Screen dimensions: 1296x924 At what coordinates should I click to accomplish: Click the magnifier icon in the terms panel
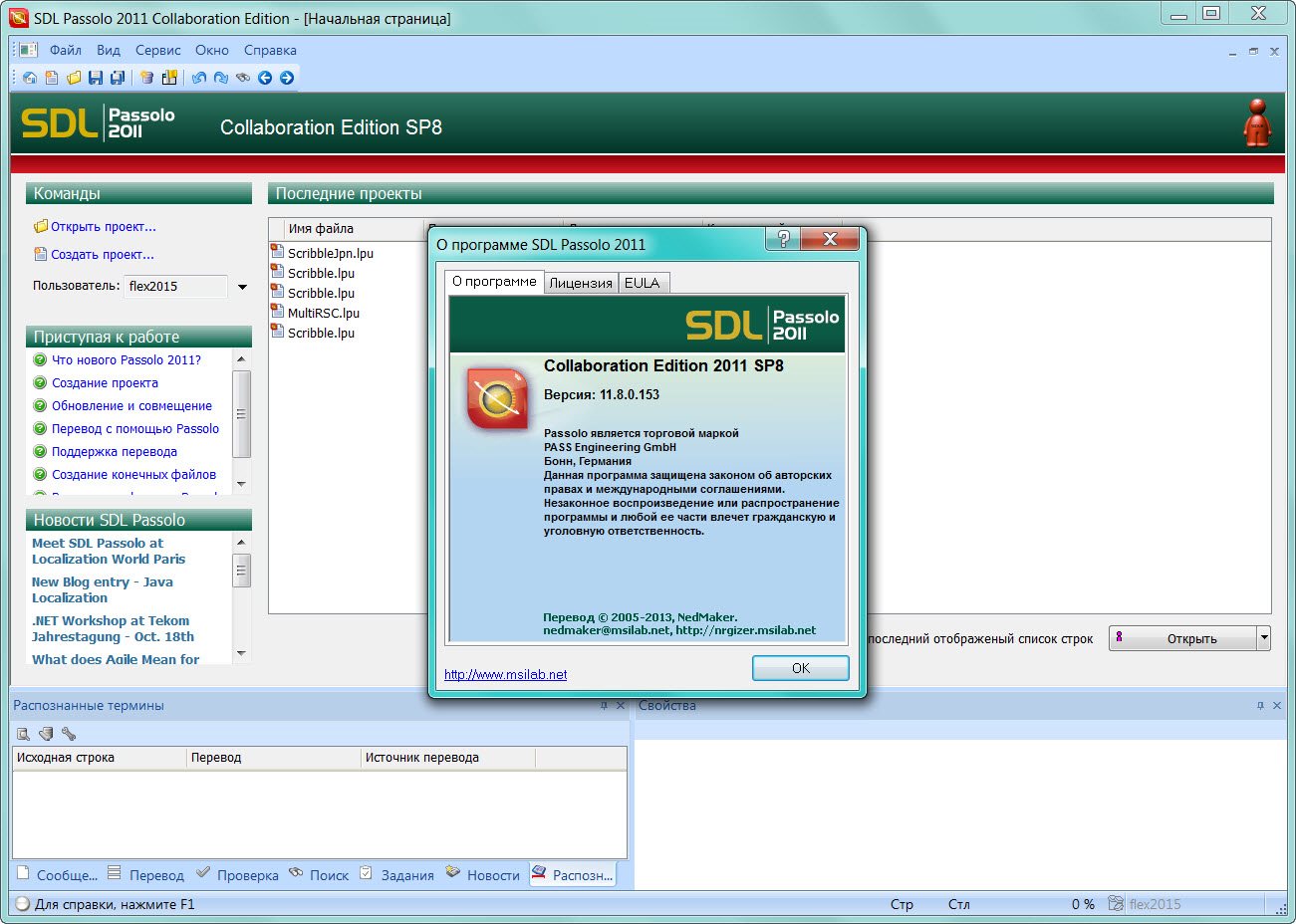pyautogui.click(x=23, y=734)
